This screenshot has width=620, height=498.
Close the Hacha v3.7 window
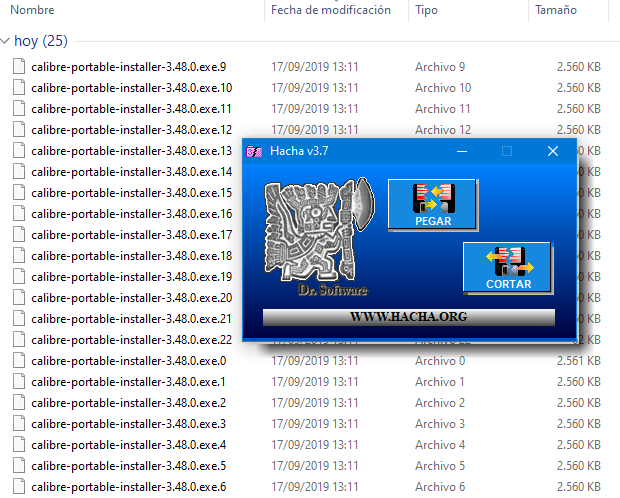(553, 151)
